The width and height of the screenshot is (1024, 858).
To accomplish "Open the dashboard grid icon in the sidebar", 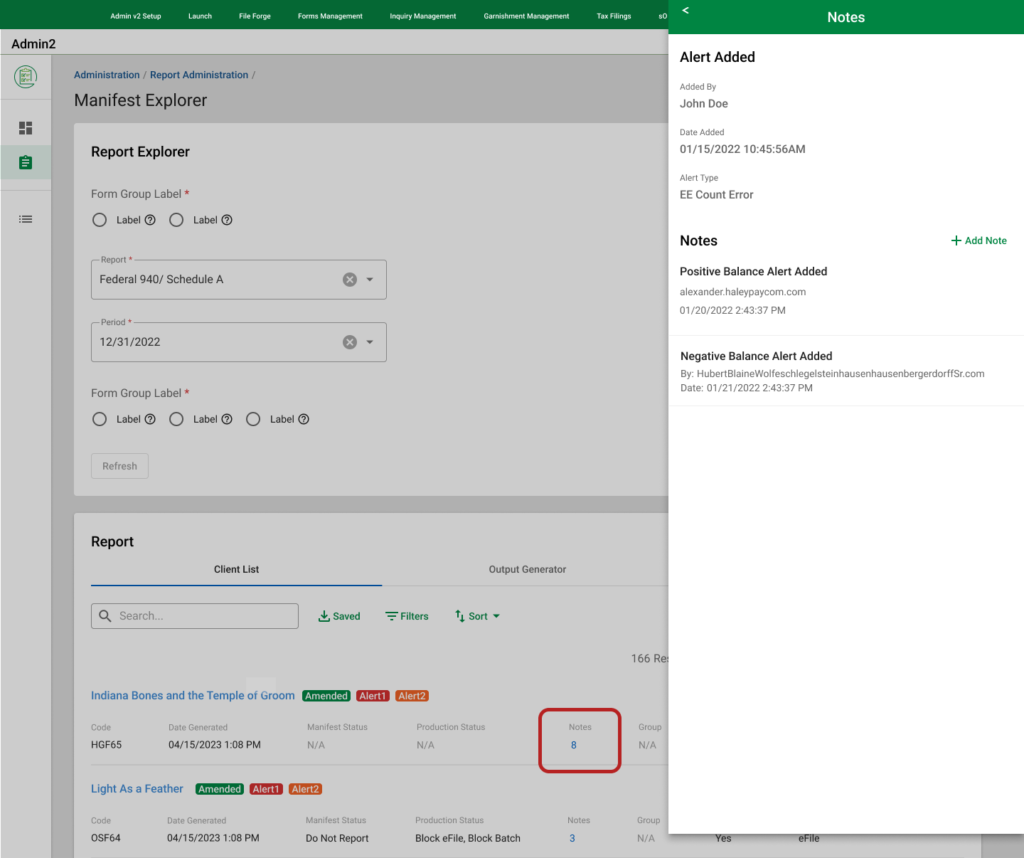I will click(x=25, y=128).
